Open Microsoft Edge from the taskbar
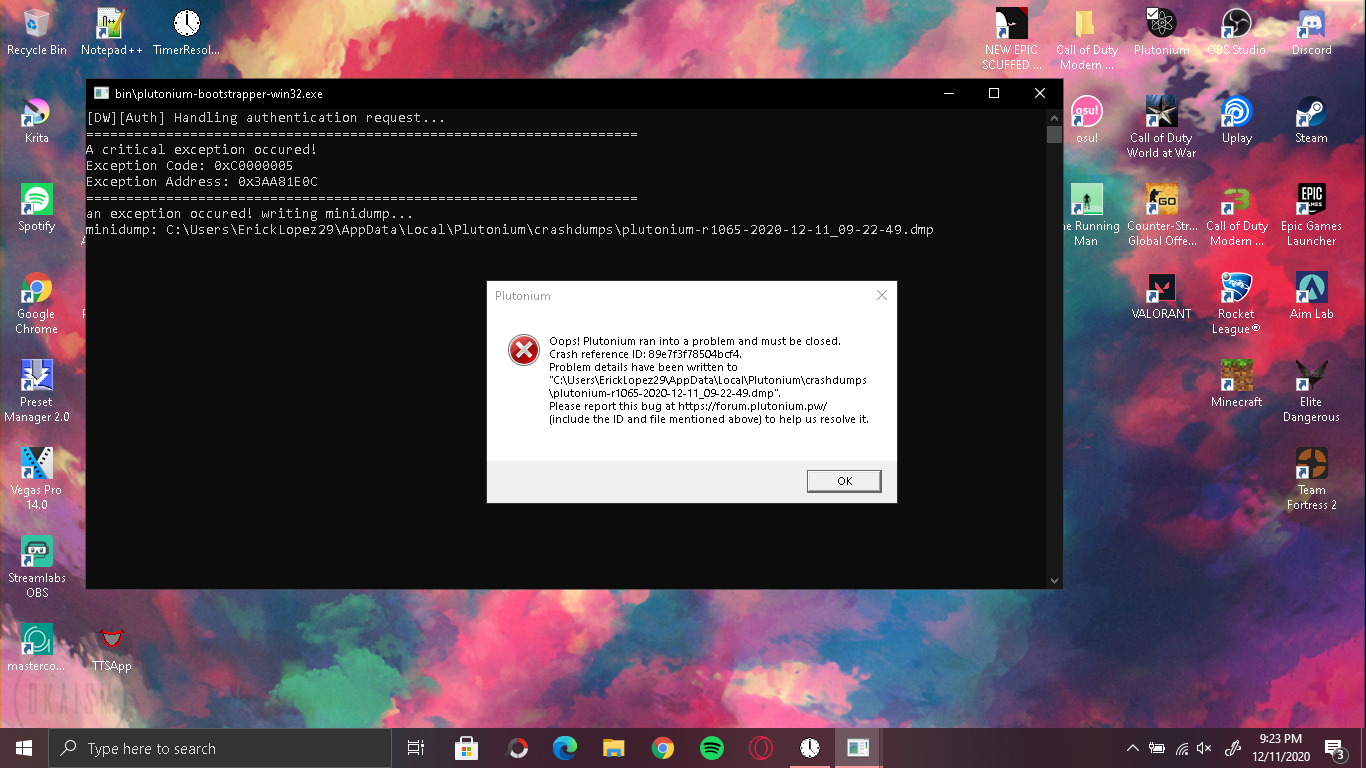Image resolution: width=1366 pixels, height=768 pixels. click(565, 748)
